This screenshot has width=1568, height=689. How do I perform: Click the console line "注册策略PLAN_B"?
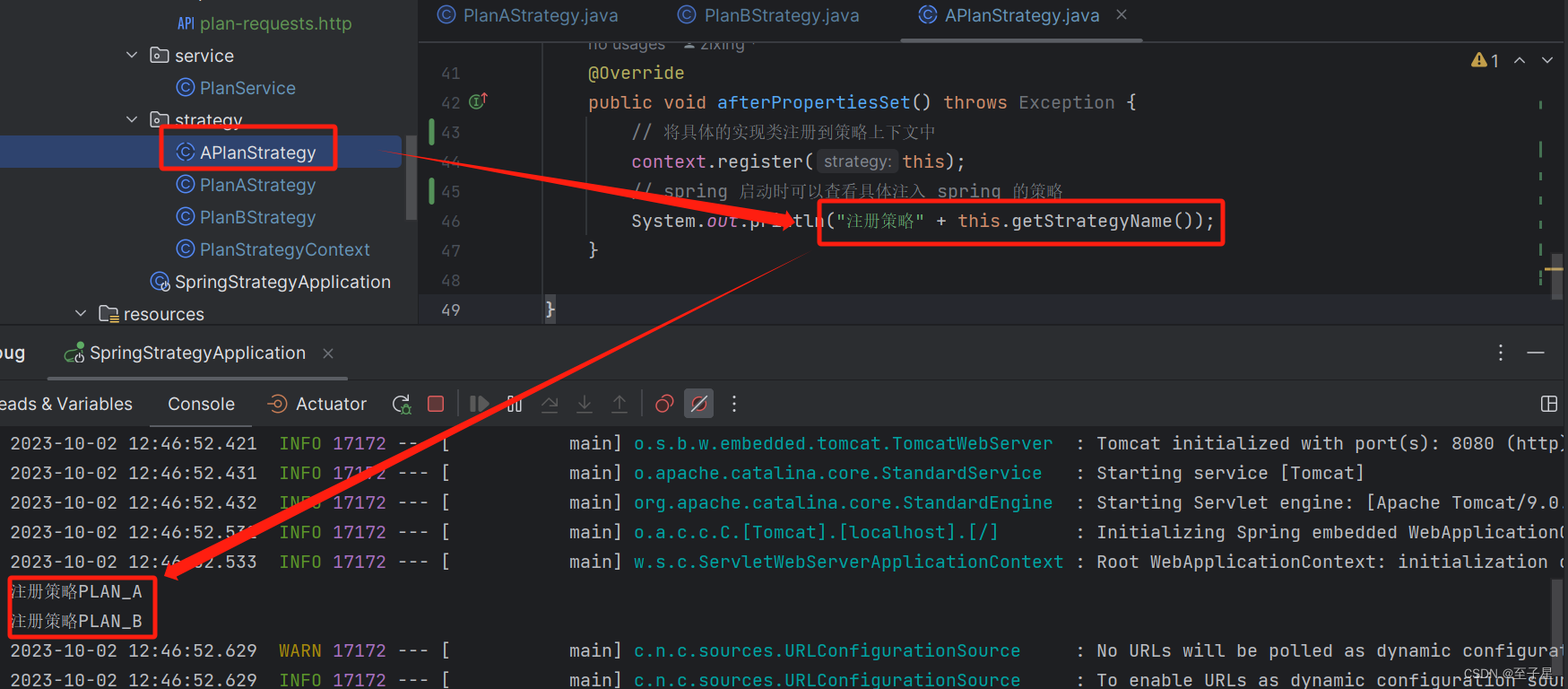[76, 621]
